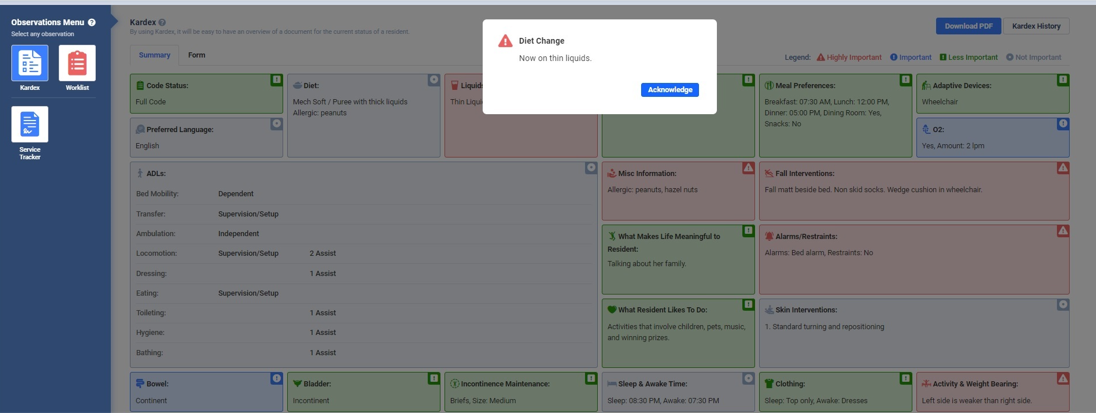The width and height of the screenshot is (1096, 414).
Task: Click 'Alarms: Bed alarm, Restraints: No' text
Action: tap(819, 252)
